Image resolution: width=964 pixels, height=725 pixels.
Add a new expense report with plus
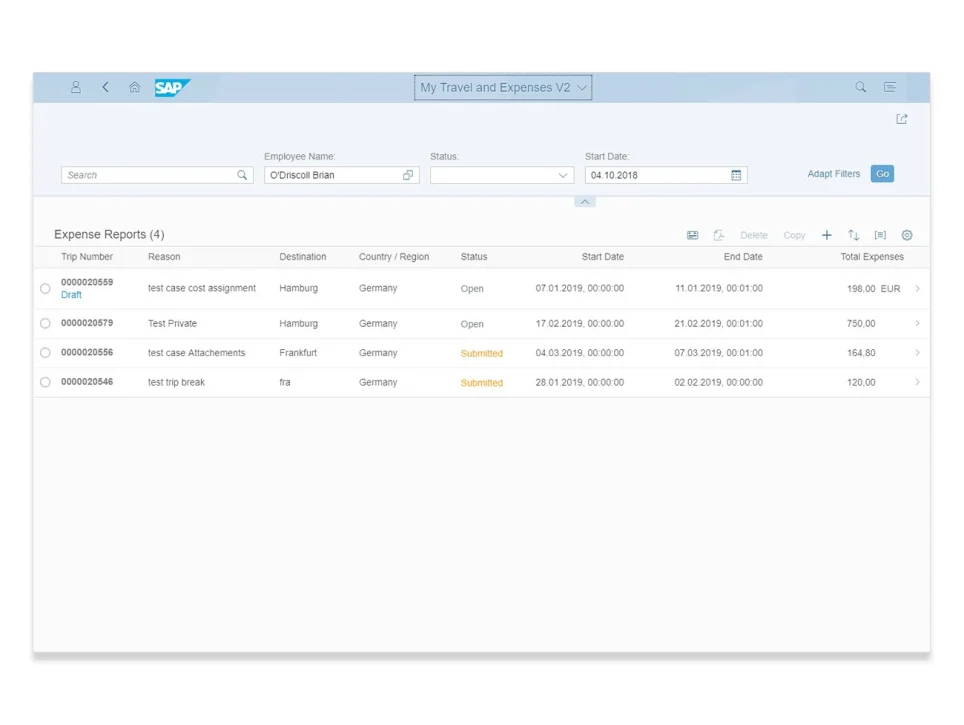(827, 236)
